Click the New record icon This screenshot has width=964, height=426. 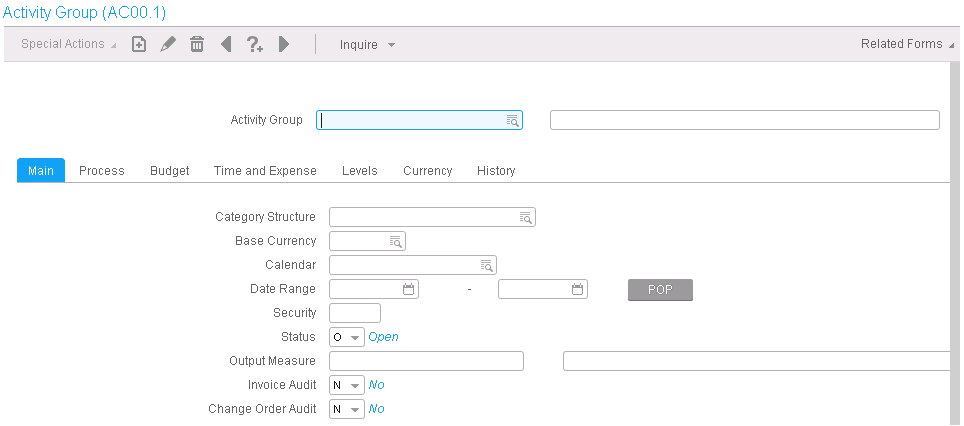[x=139, y=44]
